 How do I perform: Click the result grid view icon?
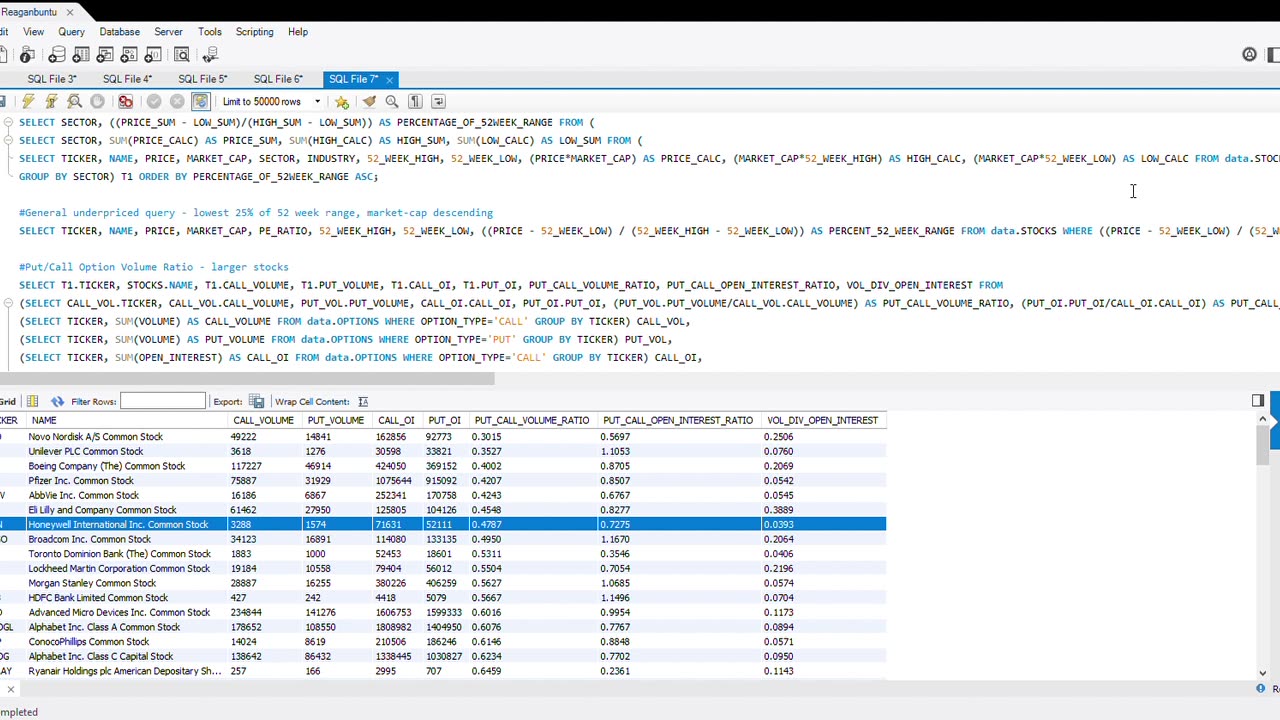(x=32, y=401)
